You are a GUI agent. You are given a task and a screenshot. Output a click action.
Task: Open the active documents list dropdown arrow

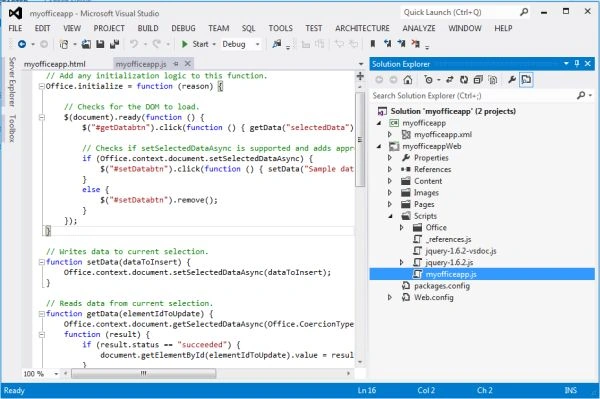point(361,64)
